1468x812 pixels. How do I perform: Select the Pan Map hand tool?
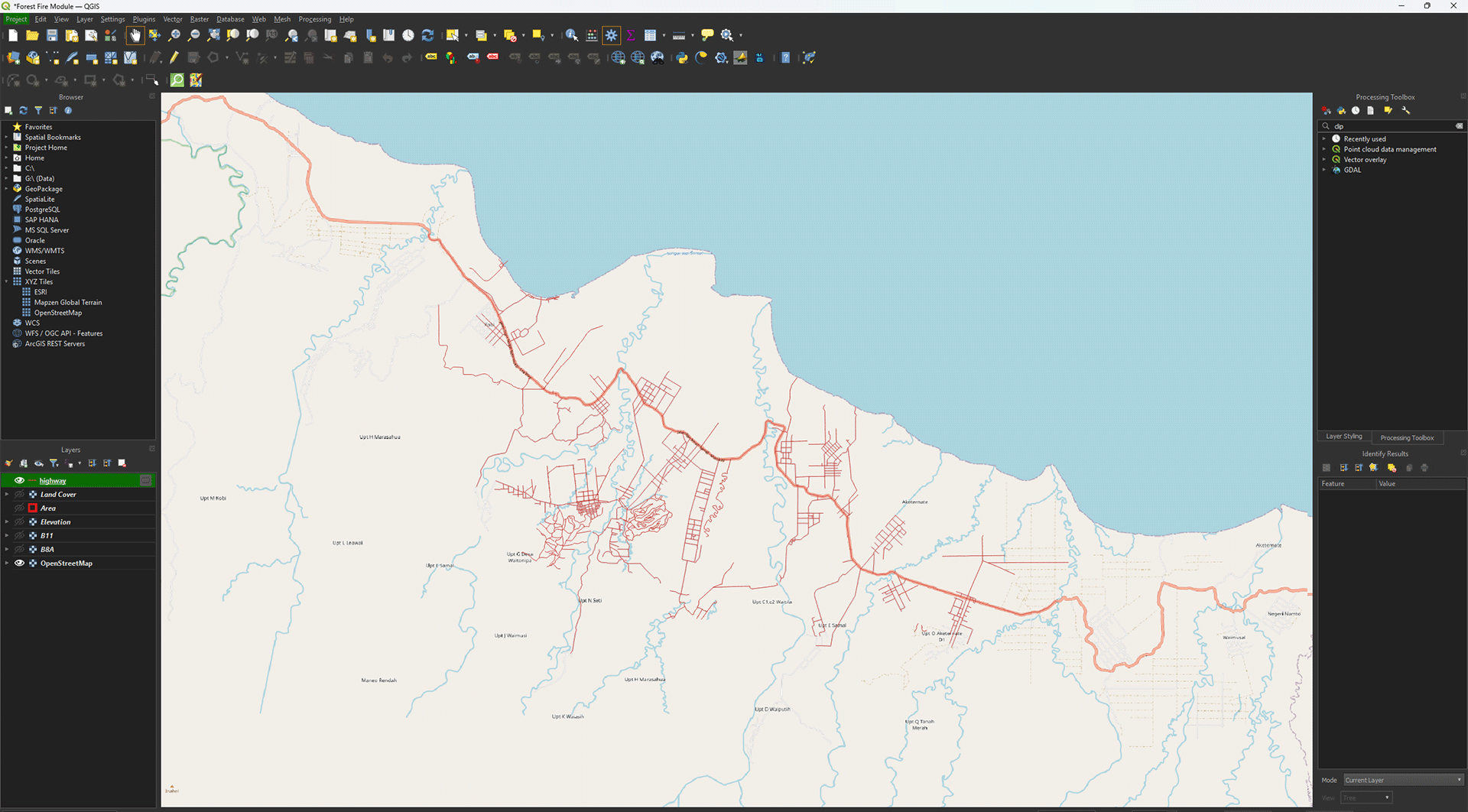tap(135, 35)
